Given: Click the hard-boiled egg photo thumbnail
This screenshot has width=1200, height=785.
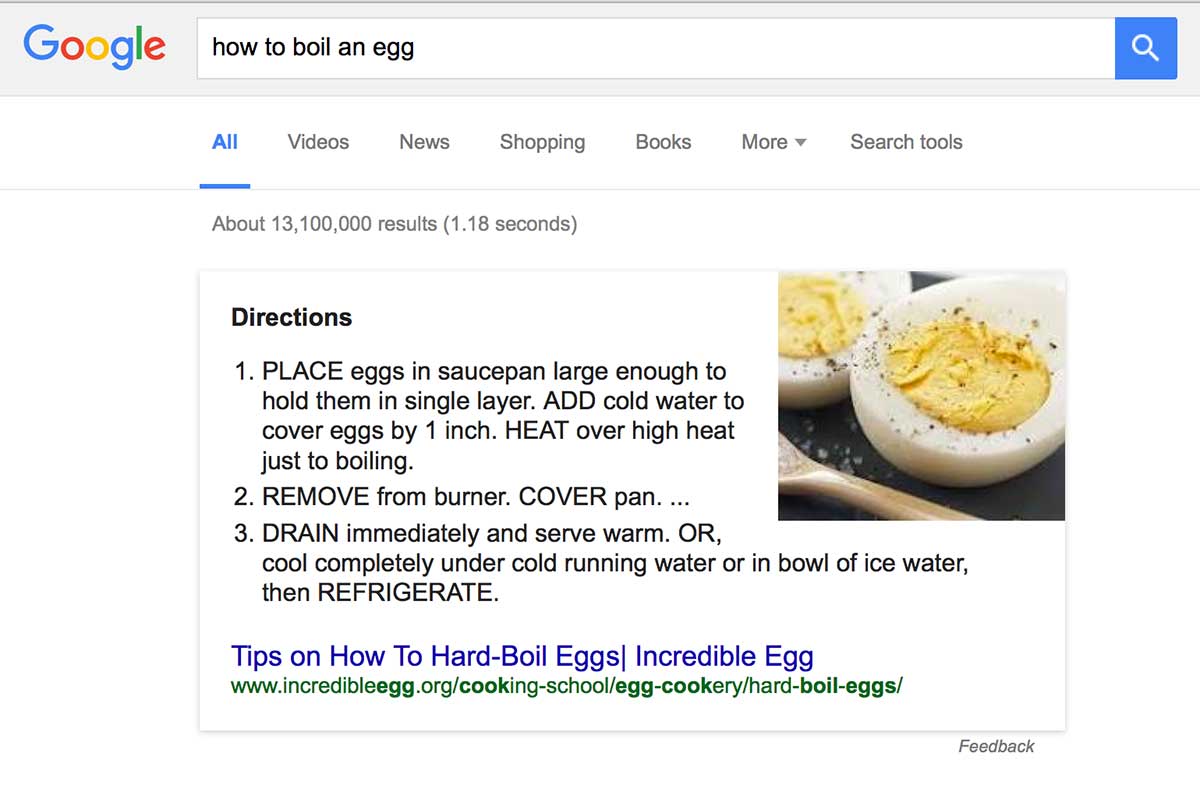Looking at the screenshot, I should tap(921, 395).
